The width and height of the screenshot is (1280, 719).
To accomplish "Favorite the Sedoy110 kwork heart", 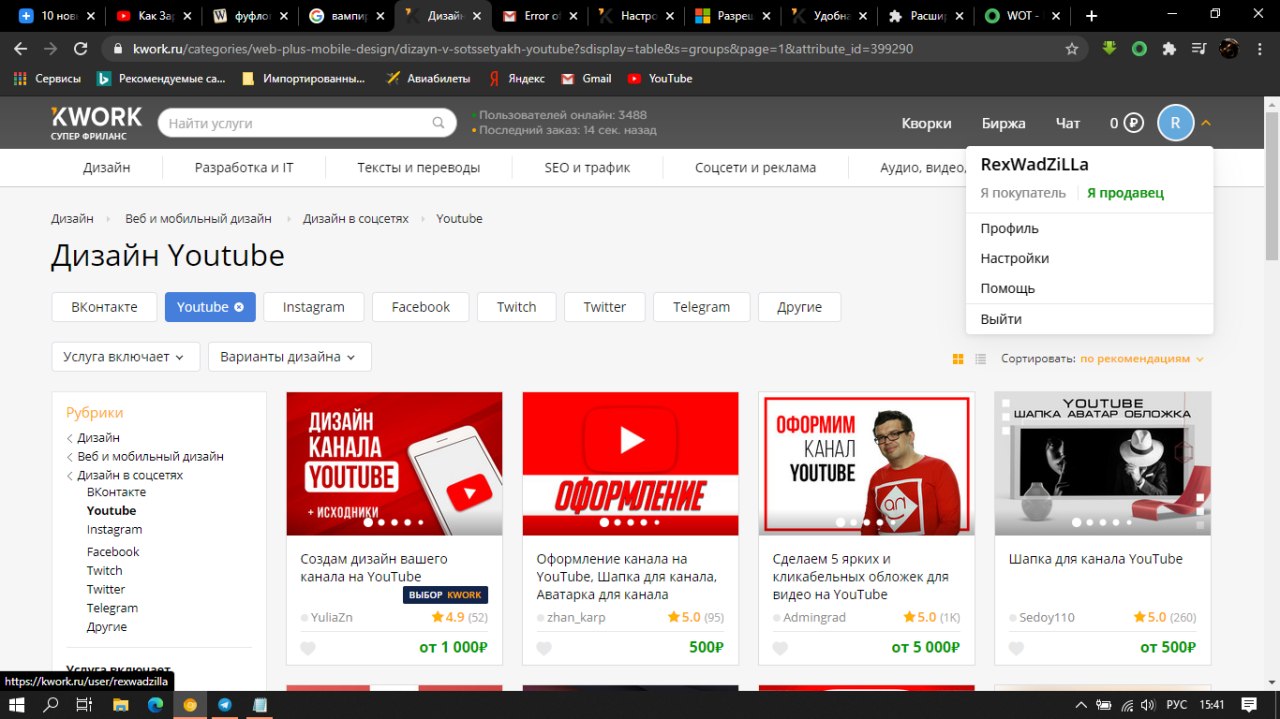I will (1016, 648).
